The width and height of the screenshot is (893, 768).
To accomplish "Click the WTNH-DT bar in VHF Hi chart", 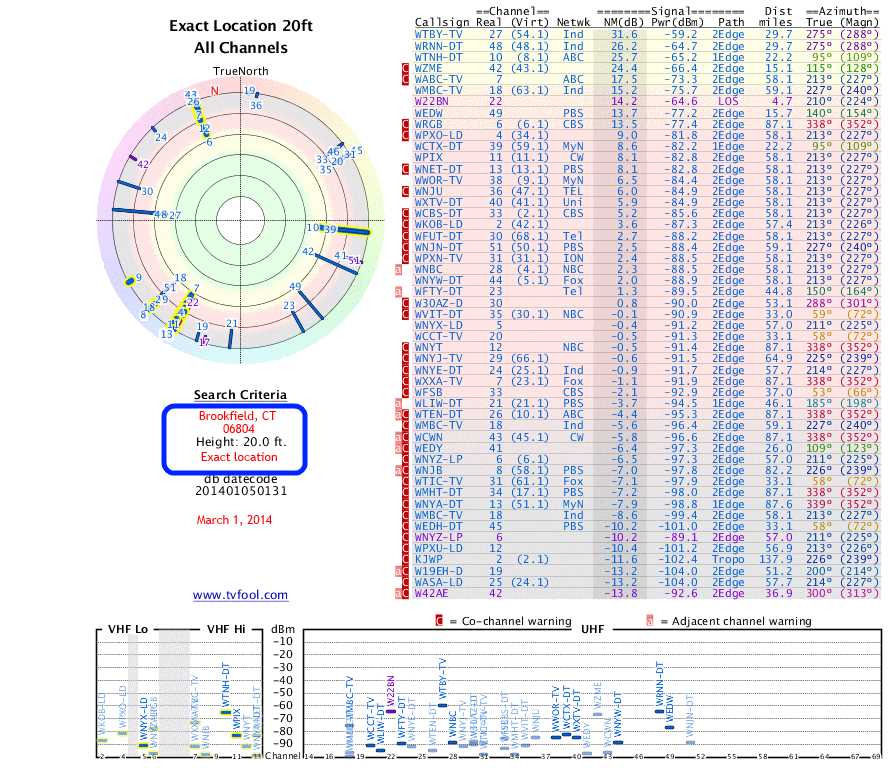I will pos(226,712).
